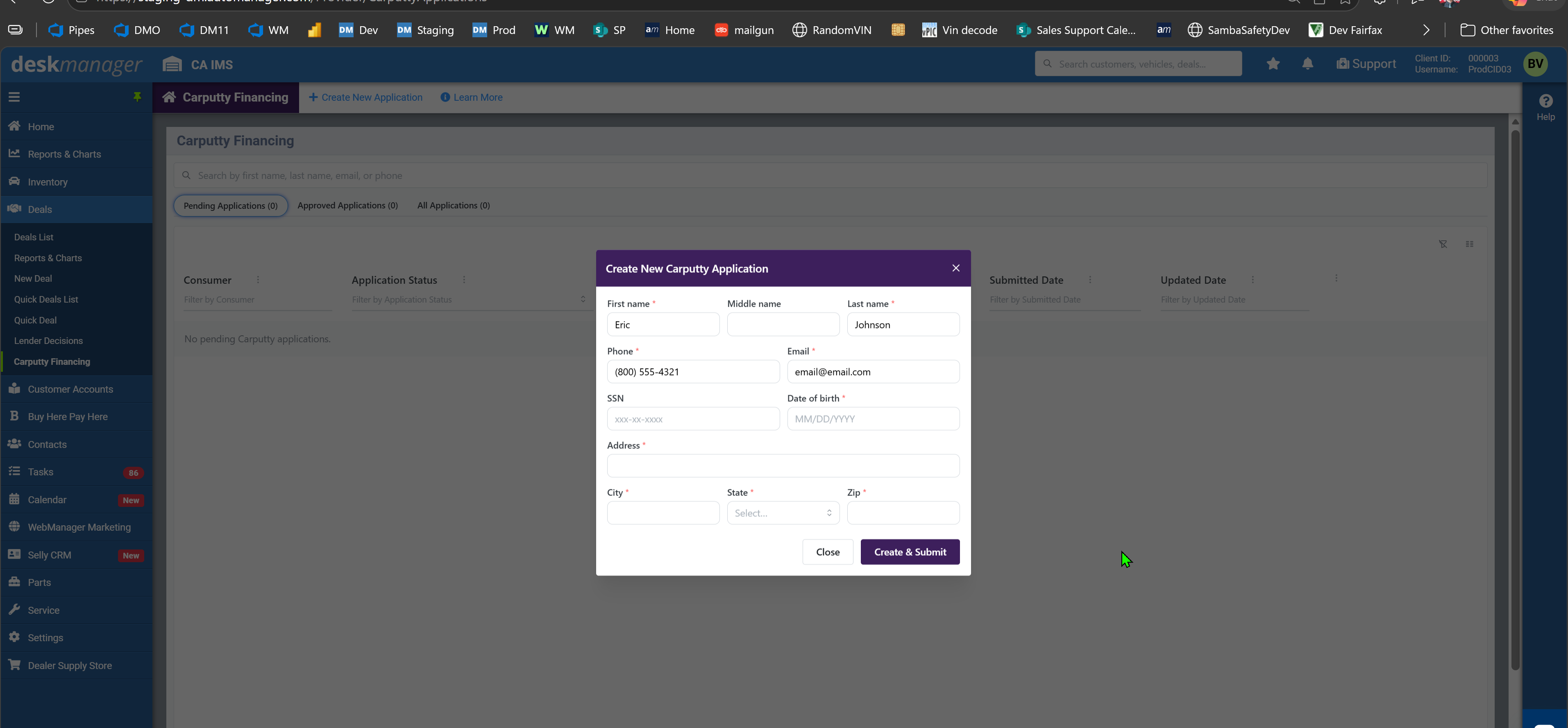Open the Support button

[x=1366, y=64]
